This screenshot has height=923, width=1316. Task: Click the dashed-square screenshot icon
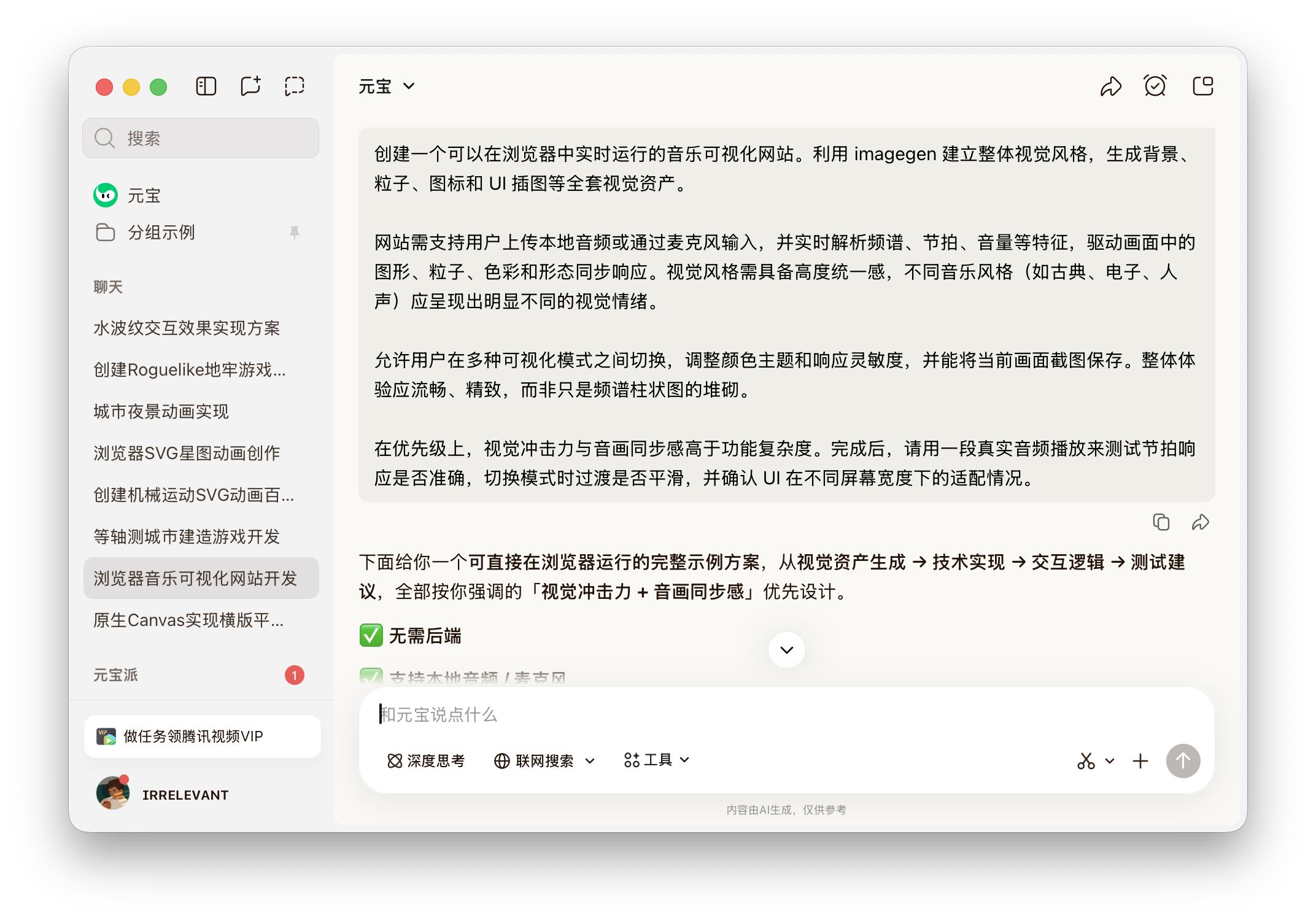click(x=295, y=86)
